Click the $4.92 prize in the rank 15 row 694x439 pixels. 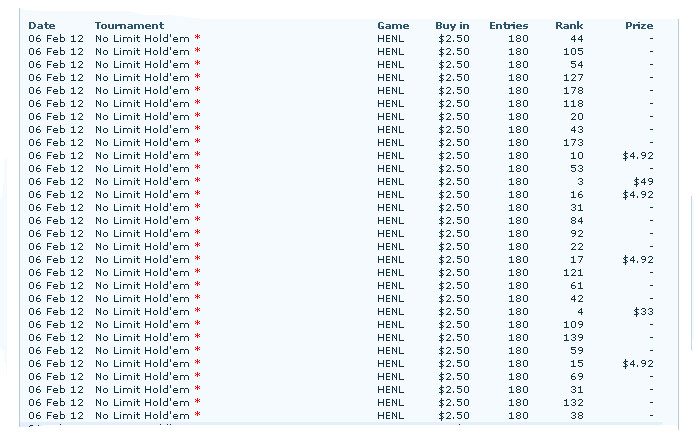(638, 364)
